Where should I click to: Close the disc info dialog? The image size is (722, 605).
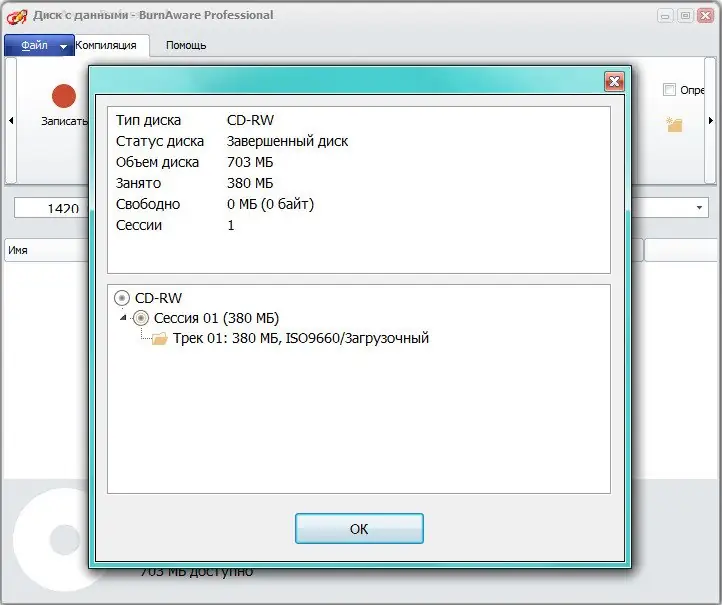coord(614,81)
